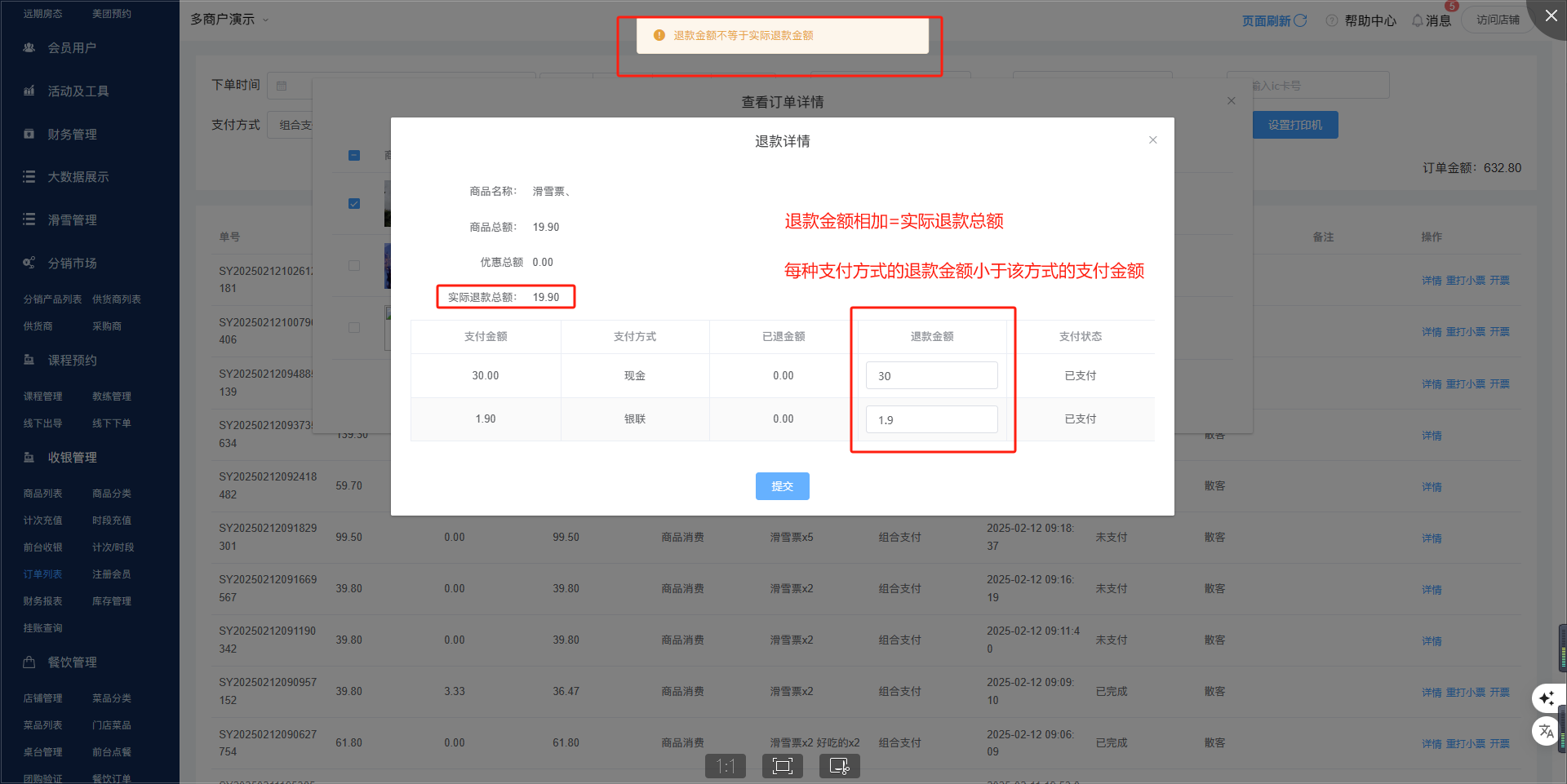Expand the finance management menu

pos(72,135)
